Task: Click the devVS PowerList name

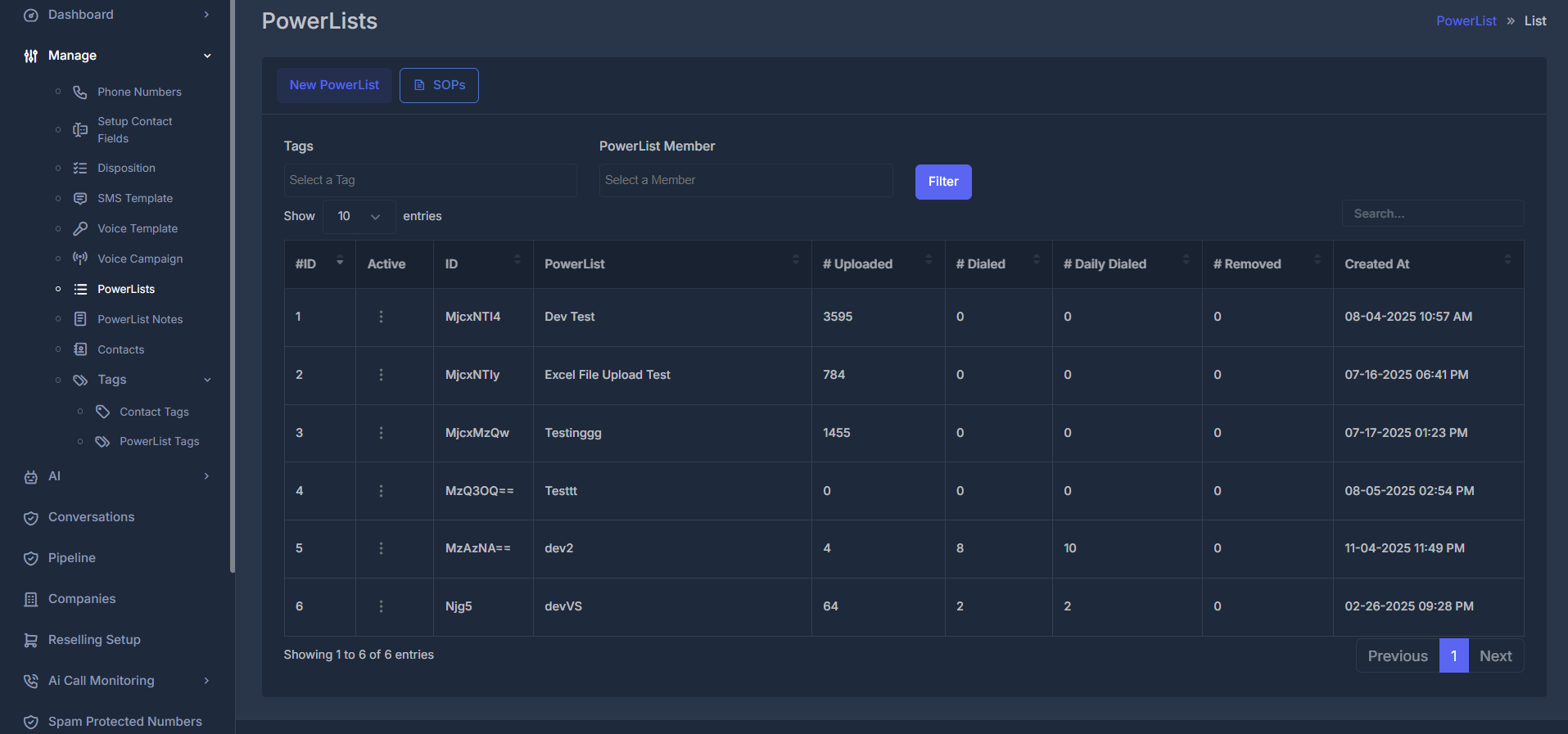Action: coord(563,606)
